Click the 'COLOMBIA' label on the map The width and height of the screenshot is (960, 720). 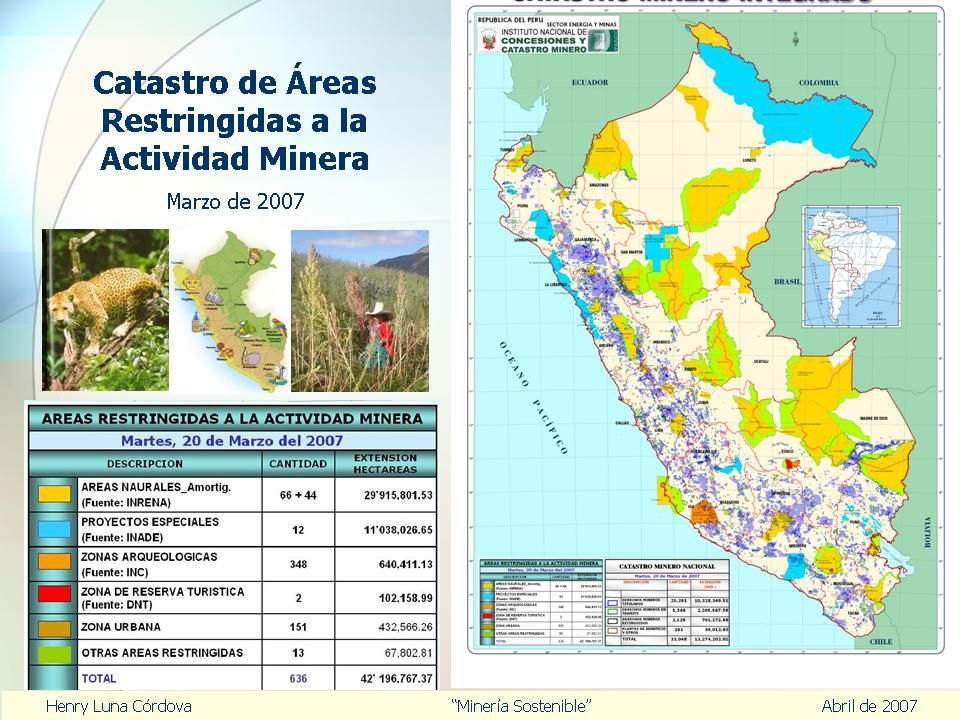coord(819,83)
